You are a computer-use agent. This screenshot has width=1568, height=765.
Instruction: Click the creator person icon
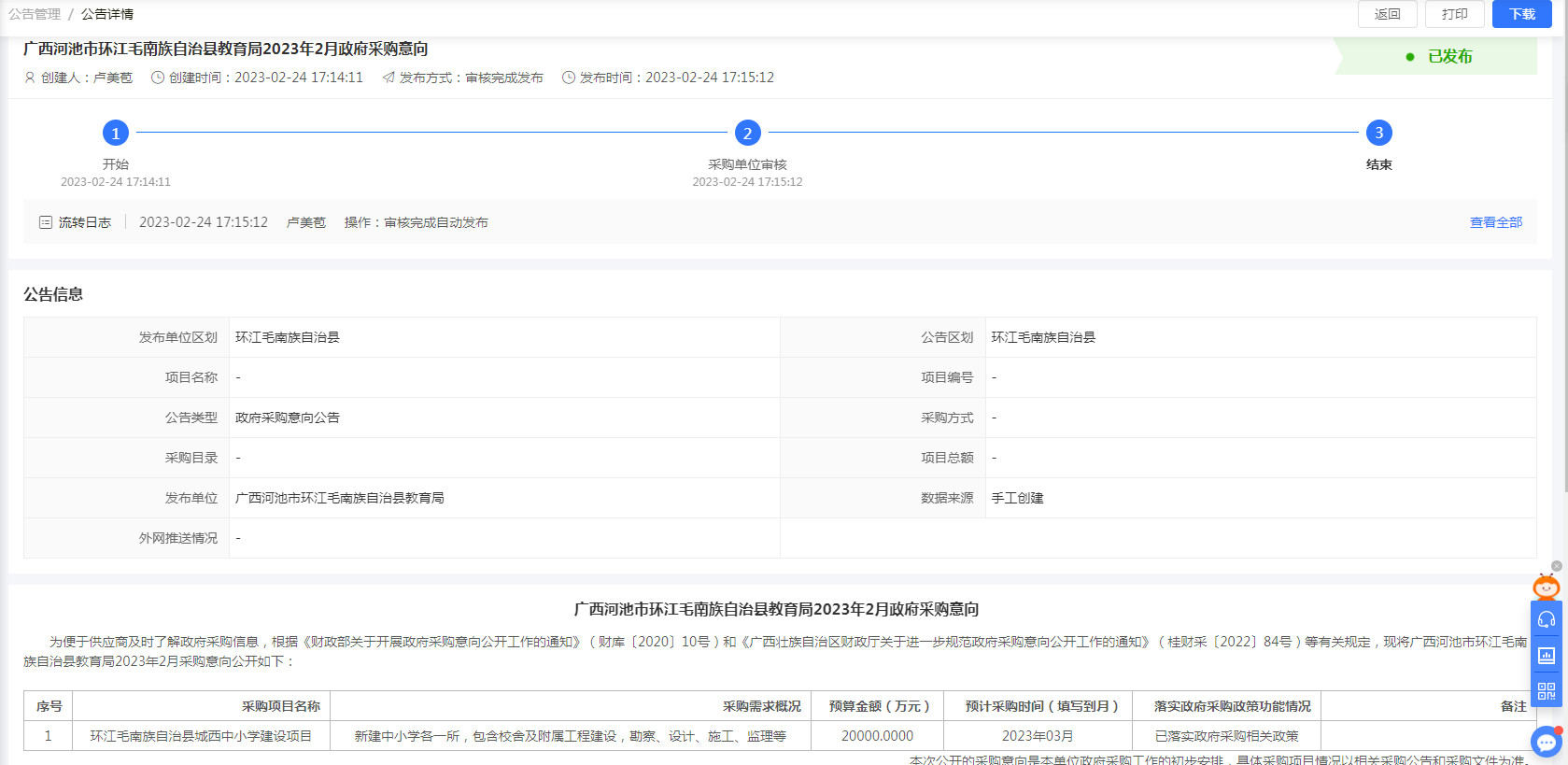[x=30, y=78]
